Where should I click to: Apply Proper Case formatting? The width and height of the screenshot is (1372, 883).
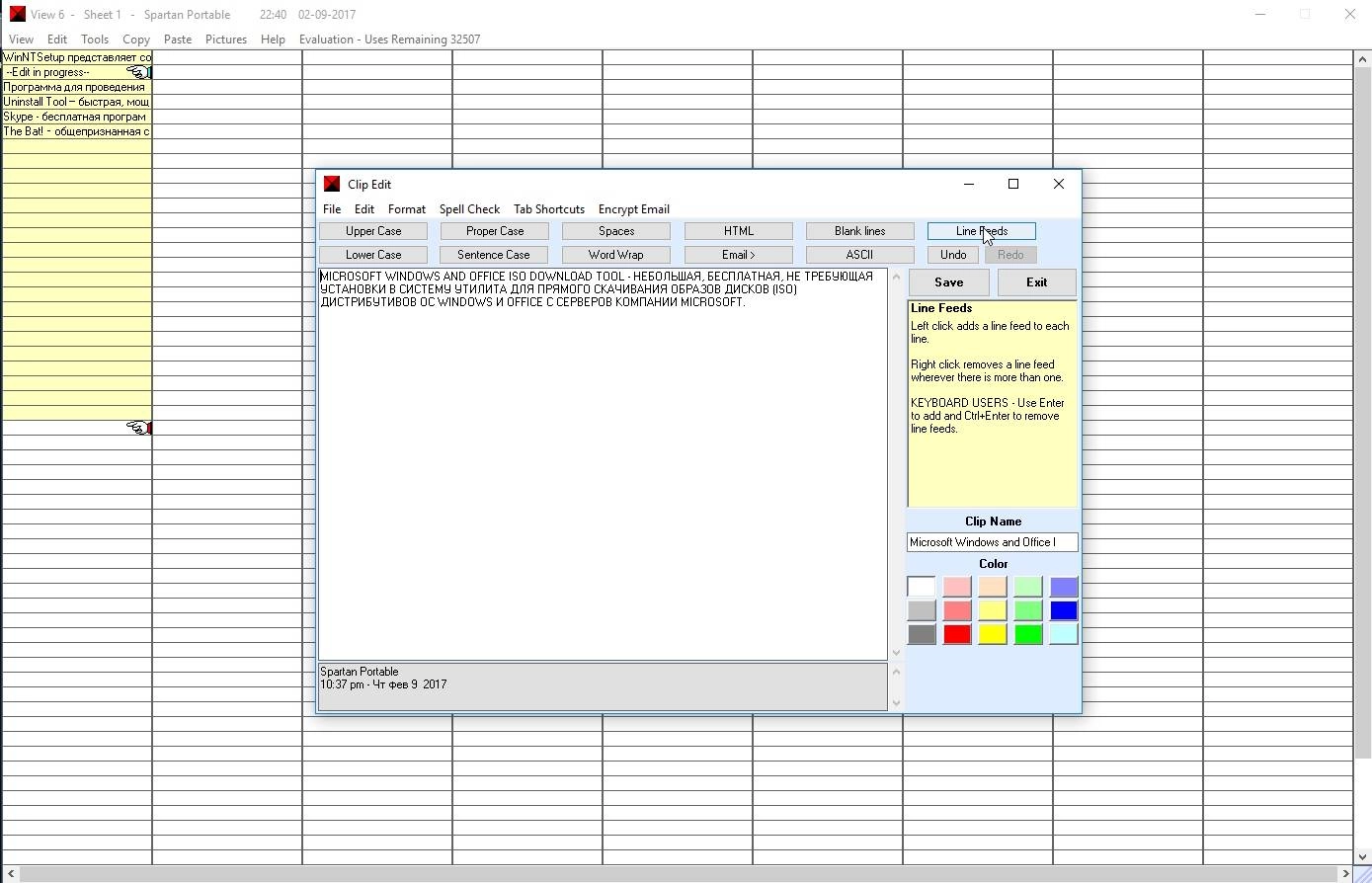pos(495,231)
